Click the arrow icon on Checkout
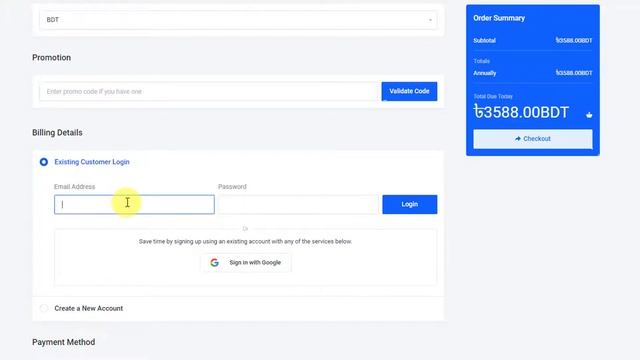This screenshot has width=640, height=360. tap(518, 139)
